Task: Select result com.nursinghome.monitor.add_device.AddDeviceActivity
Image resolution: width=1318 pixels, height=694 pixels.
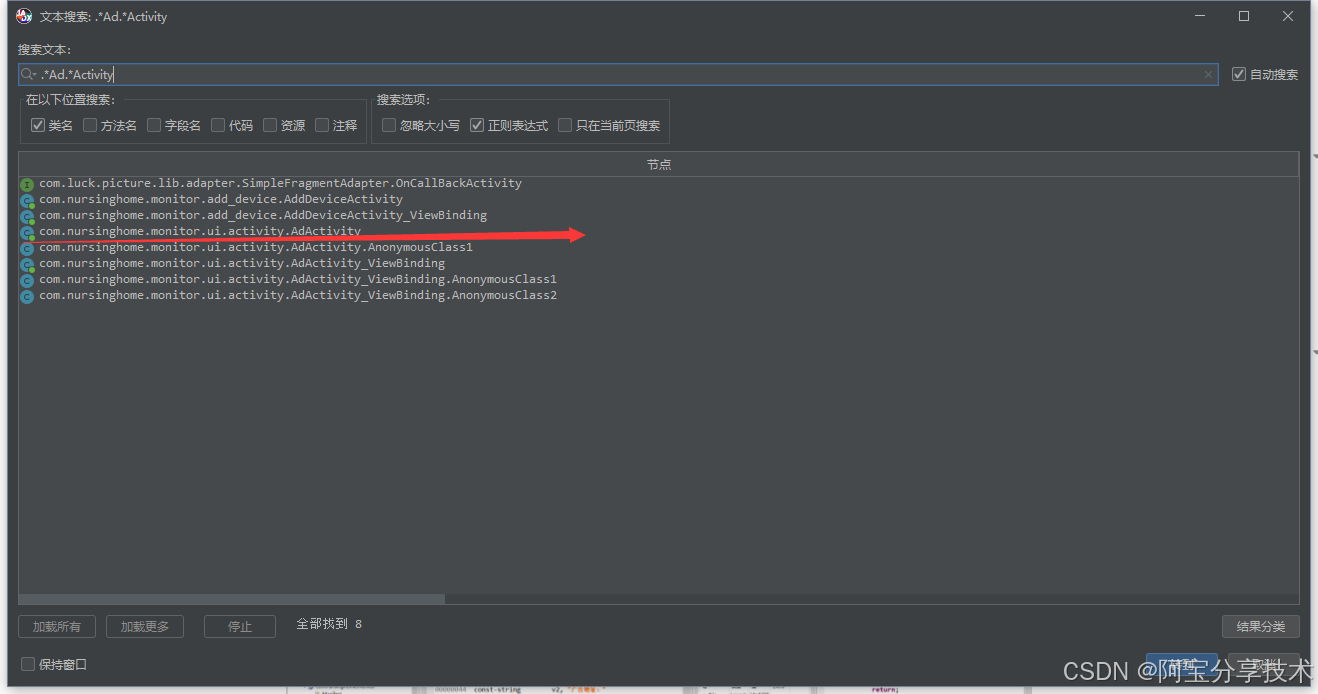Action: [221, 200]
